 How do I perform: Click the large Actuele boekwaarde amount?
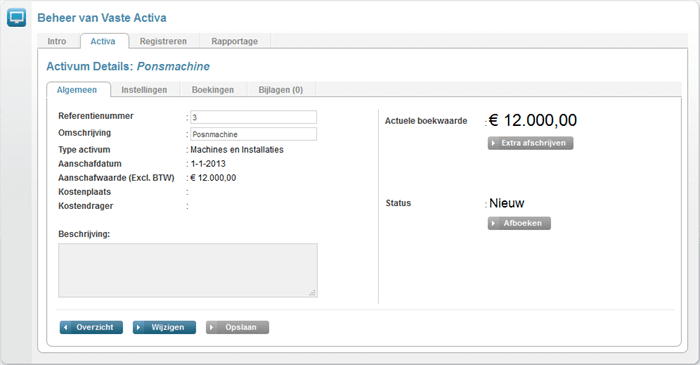point(533,120)
